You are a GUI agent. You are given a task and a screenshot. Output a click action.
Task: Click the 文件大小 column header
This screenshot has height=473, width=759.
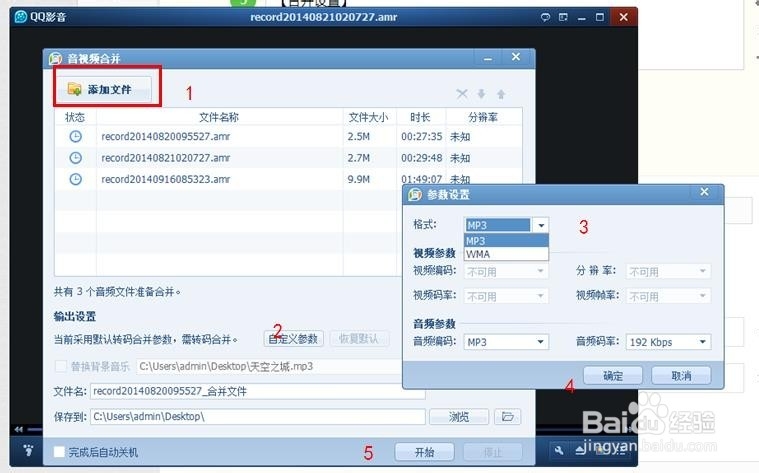point(369,117)
